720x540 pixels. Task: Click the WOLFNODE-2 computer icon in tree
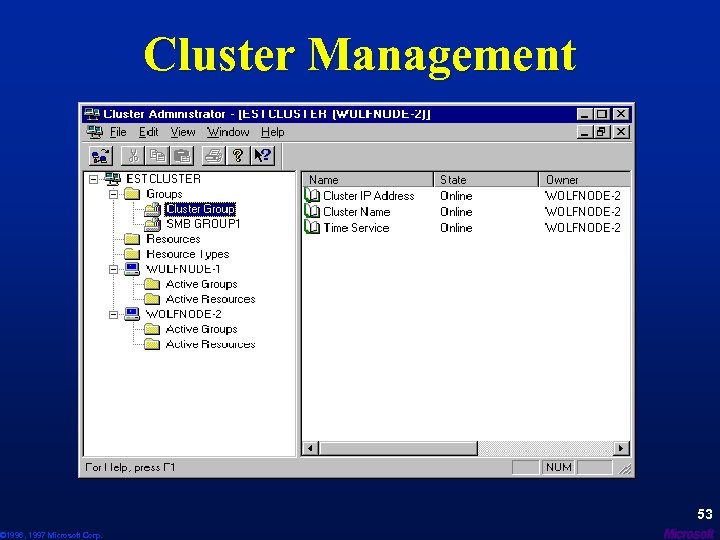(132, 314)
